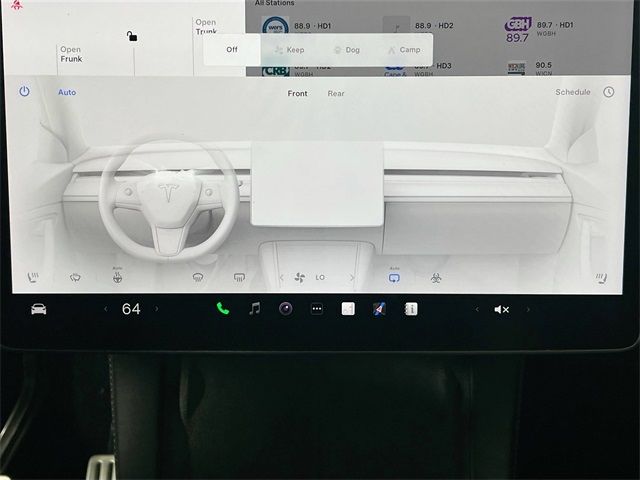This screenshot has height=480, width=640.
Task: Select the HD3 WGBH station
Action: click(x=418, y=69)
